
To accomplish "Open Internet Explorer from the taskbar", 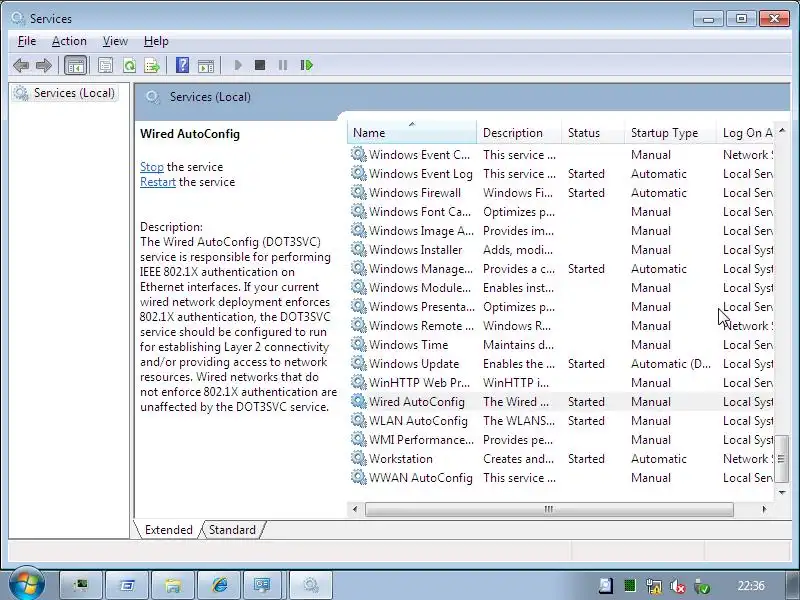I will (220, 585).
